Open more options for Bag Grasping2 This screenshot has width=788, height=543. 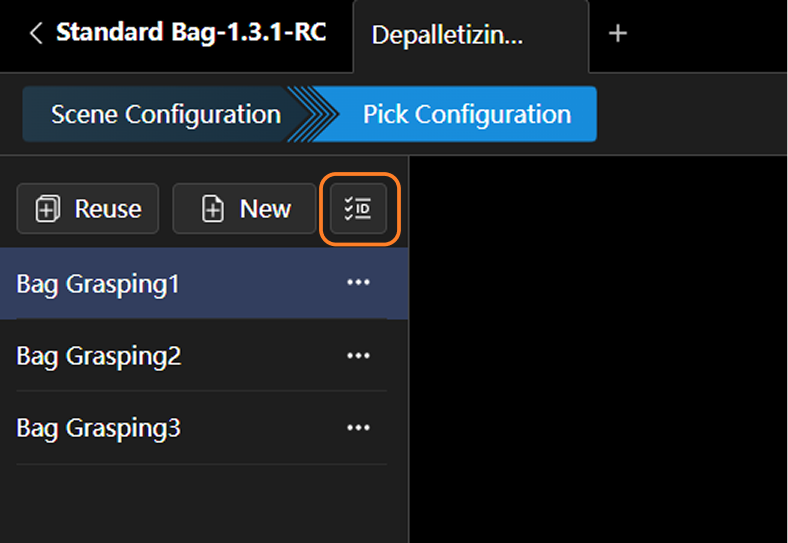(x=358, y=355)
